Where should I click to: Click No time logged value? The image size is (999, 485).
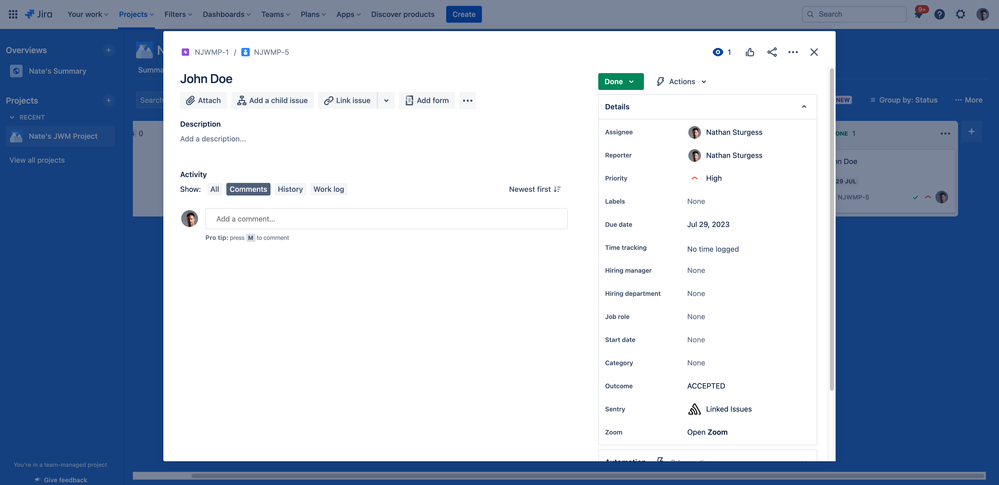713,249
